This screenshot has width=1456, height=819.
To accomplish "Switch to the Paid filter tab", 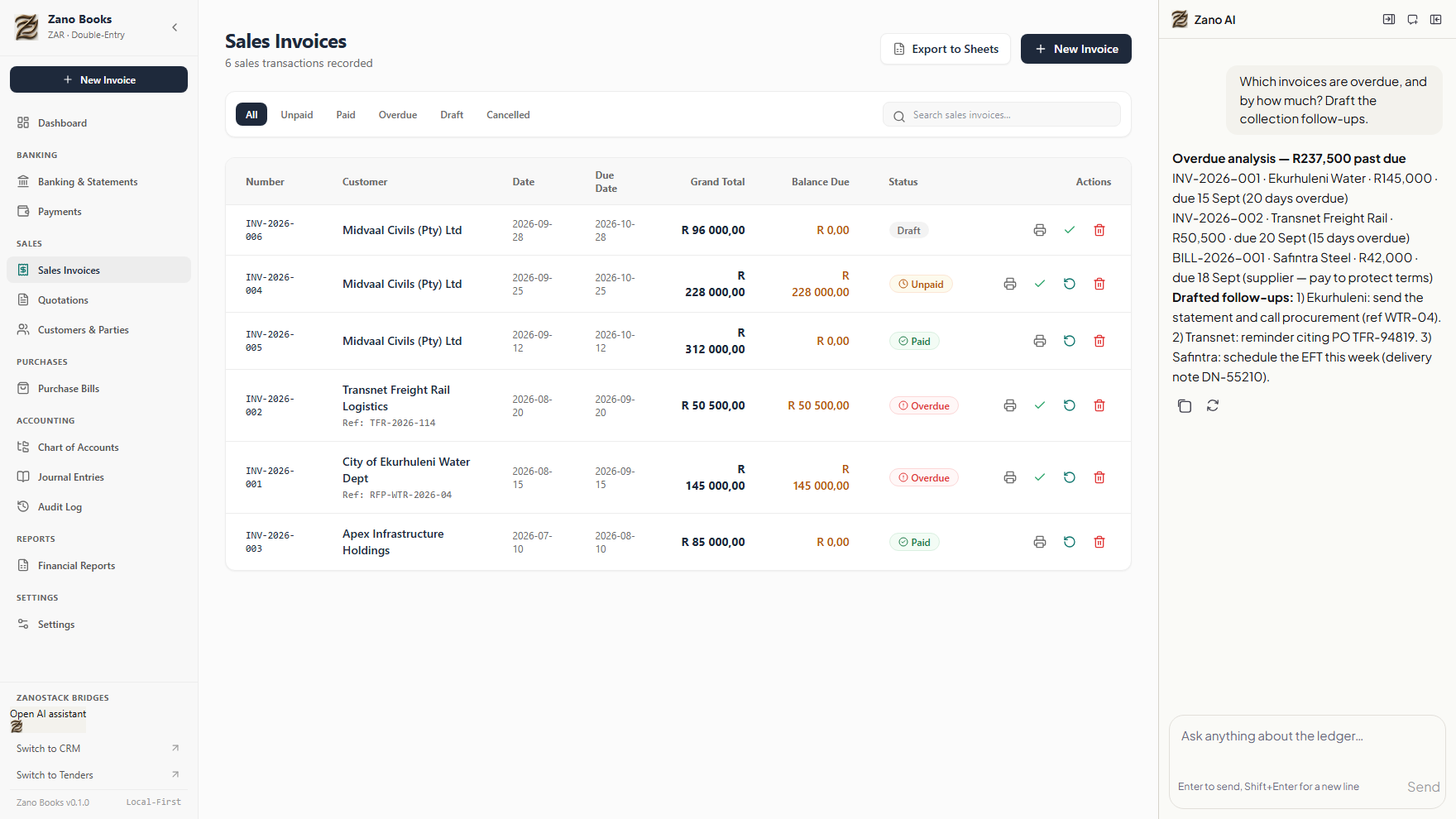I will [346, 115].
